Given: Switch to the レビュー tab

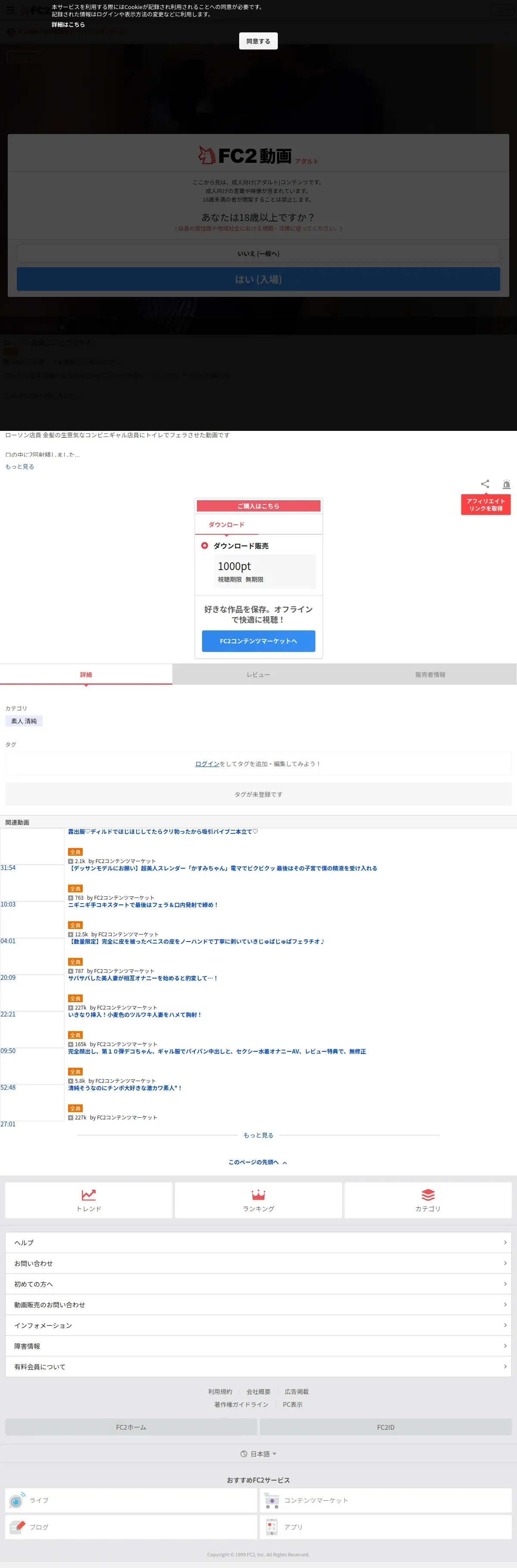Looking at the screenshot, I should click(258, 674).
